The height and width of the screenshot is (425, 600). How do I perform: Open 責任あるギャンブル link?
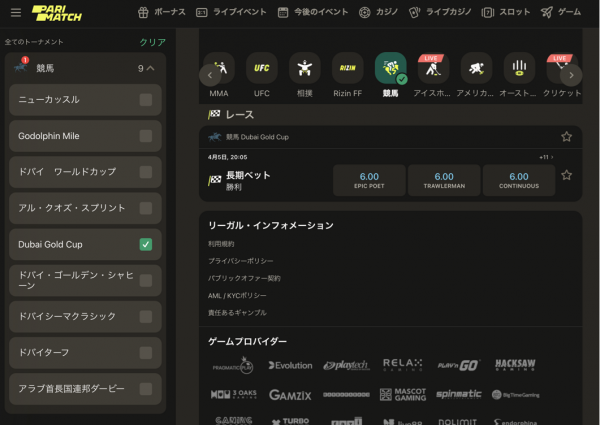click(237, 313)
